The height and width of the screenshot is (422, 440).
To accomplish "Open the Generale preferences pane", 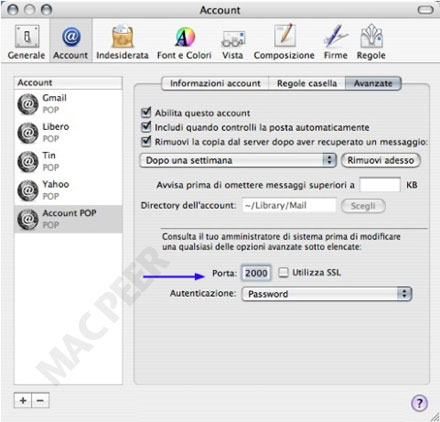I will point(26,42).
